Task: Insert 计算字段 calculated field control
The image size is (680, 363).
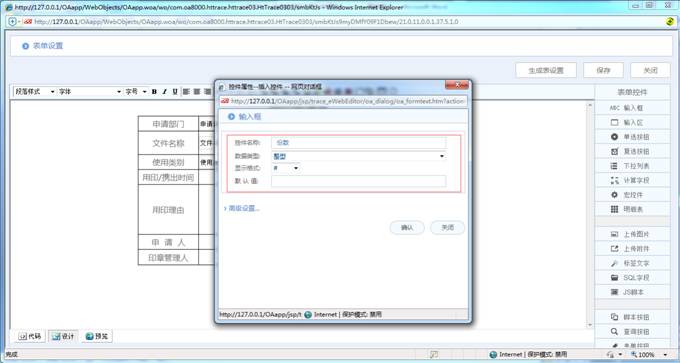Action: (x=632, y=180)
